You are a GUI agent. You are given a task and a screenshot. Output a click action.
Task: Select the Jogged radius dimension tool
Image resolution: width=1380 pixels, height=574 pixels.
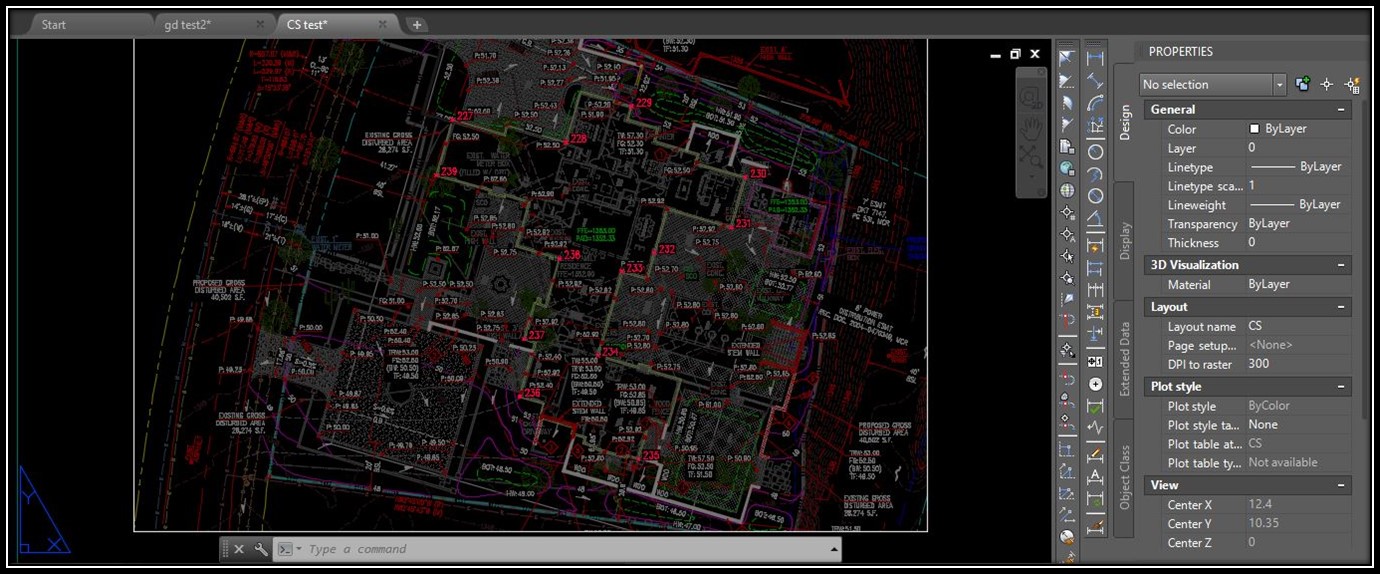1095,174
